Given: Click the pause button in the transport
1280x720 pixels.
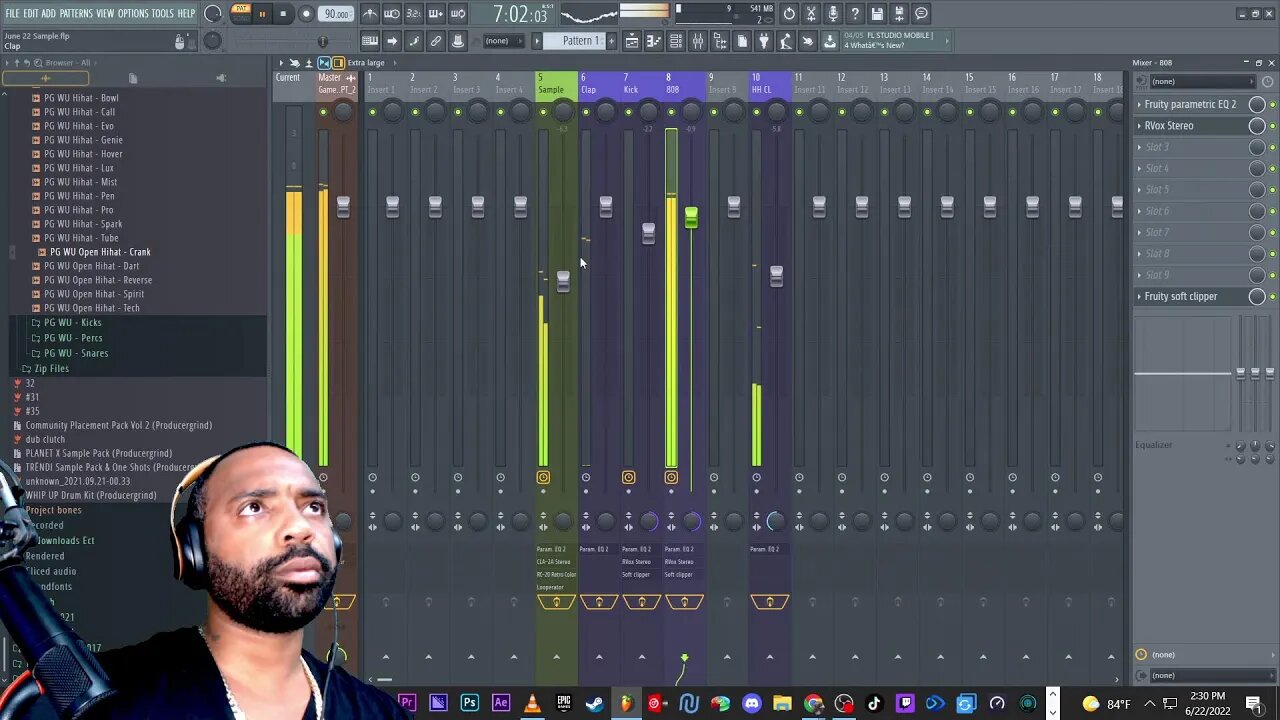Looking at the screenshot, I should [262, 14].
